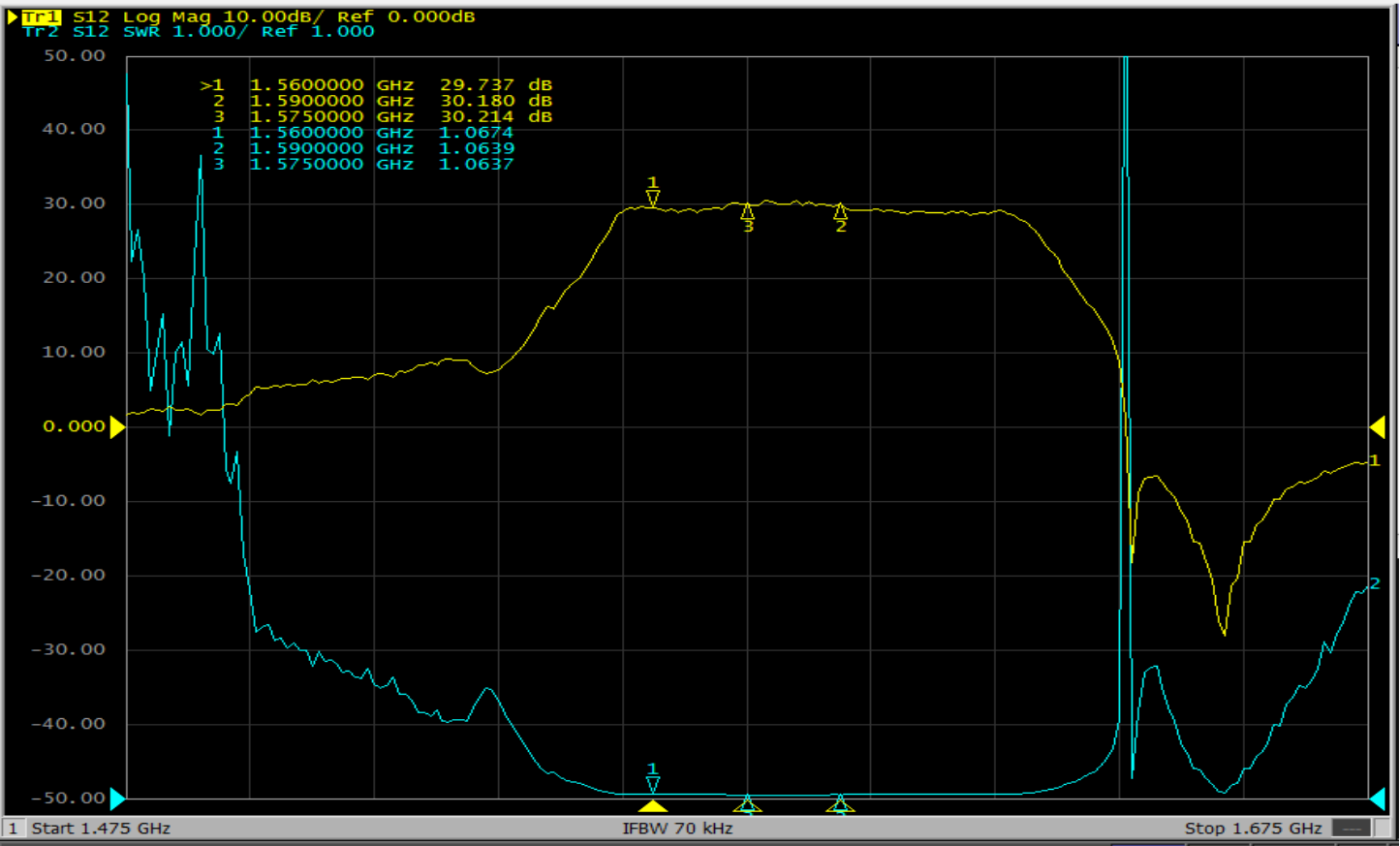Click Tr1 reference value 'Ref 0.000dB'
Screen dimensions: 1400x846
coord(407,16)
